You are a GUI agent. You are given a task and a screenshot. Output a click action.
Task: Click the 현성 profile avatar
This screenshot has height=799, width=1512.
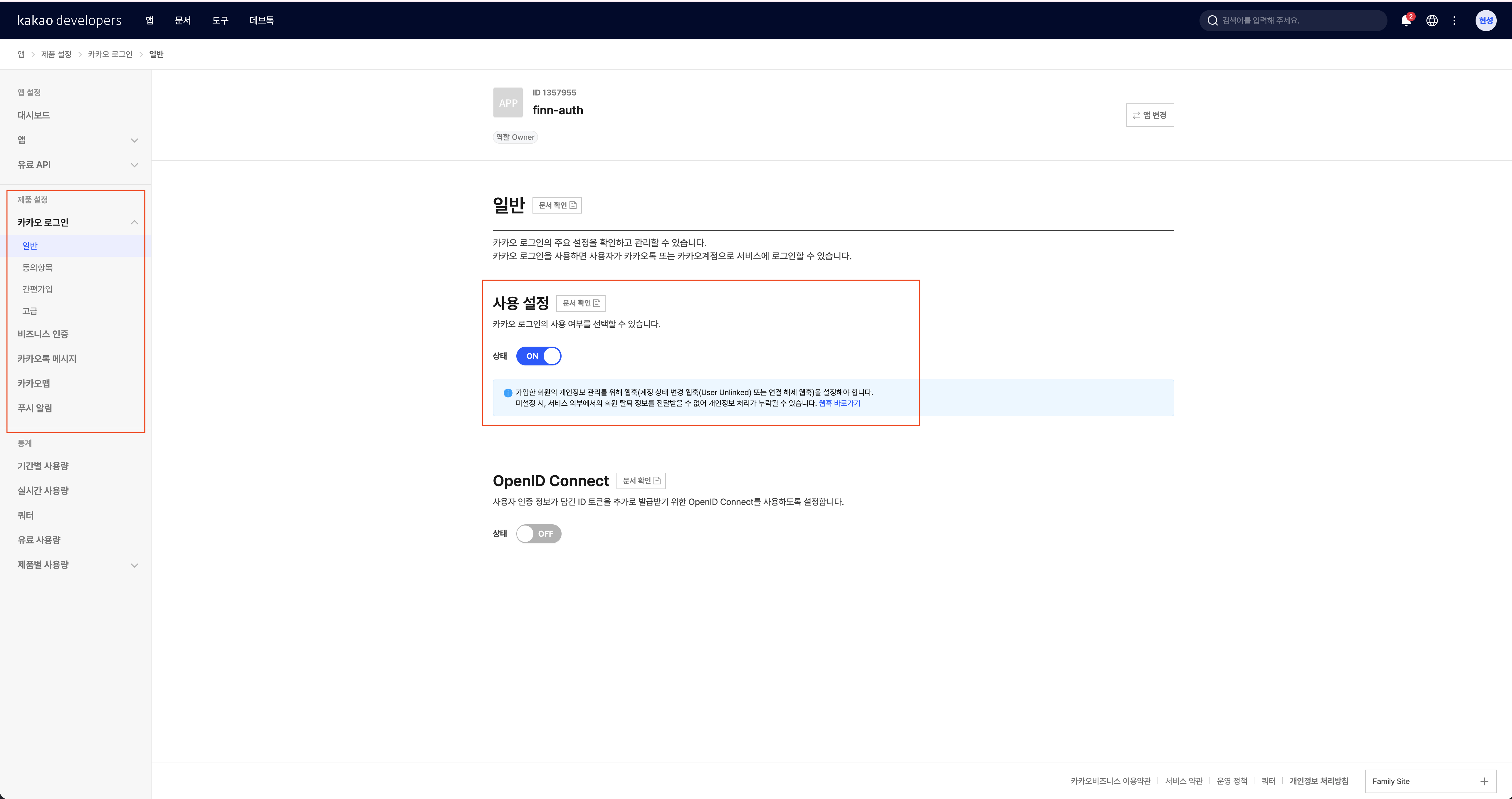click(1486, 21)
